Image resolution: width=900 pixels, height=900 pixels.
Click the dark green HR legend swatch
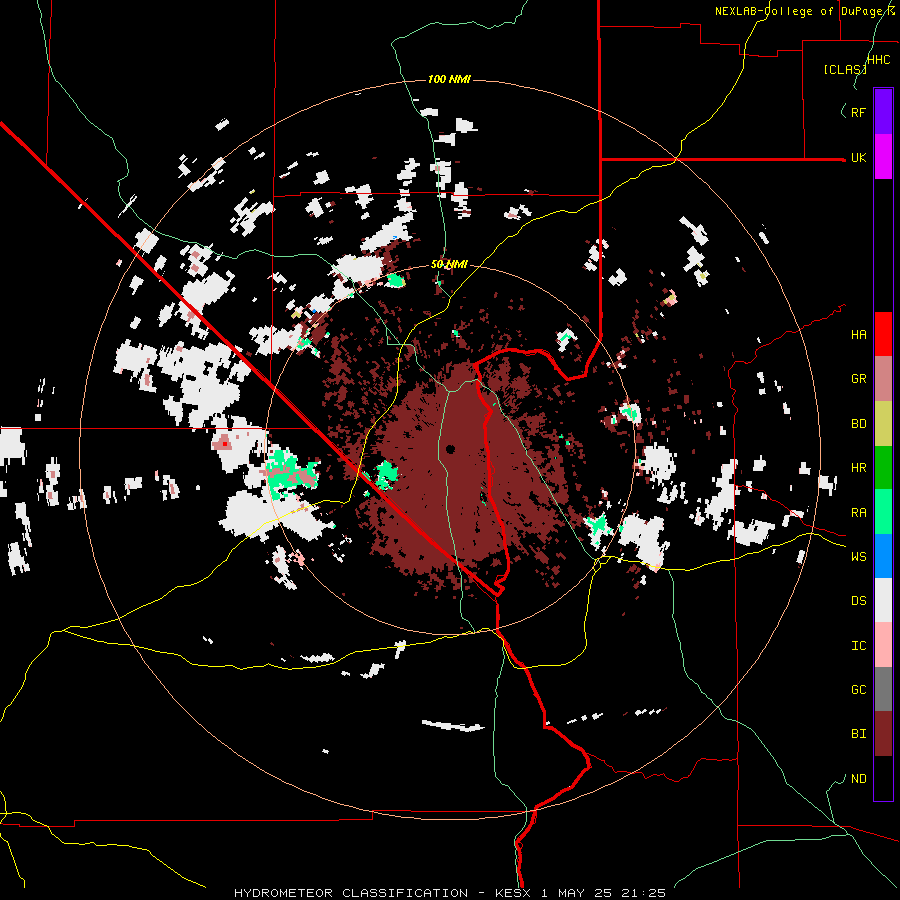[883, 468]
